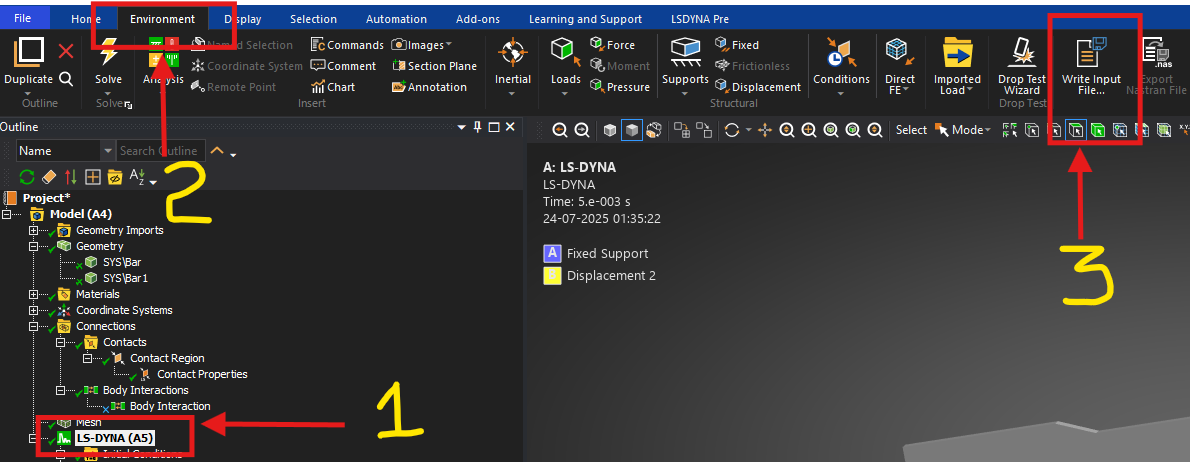Click the hide-folders icon in Outline toolbar
Screen dimensions: 1190x462
click(x=115, y=177)
